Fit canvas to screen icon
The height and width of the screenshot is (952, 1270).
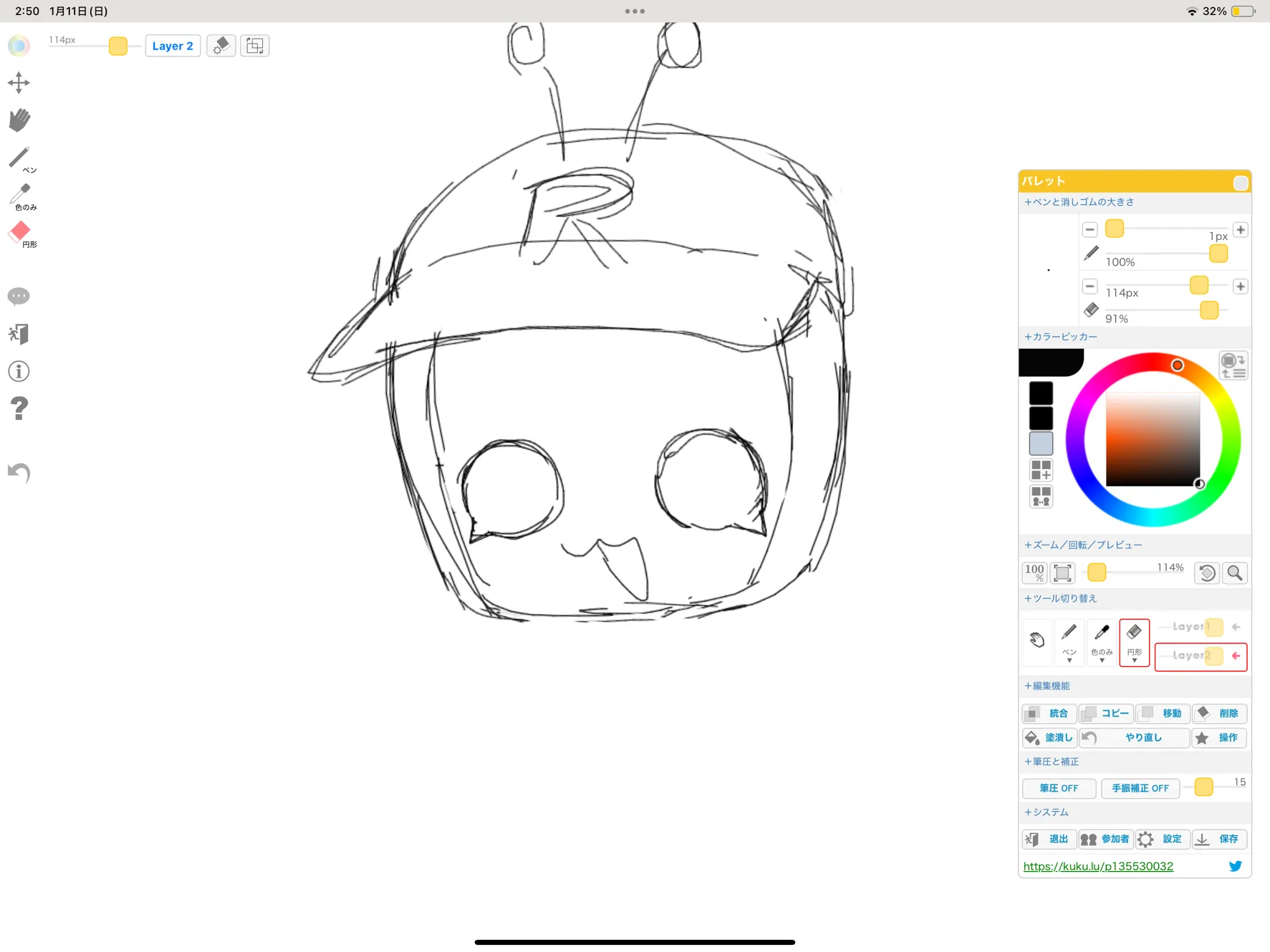1062,573
